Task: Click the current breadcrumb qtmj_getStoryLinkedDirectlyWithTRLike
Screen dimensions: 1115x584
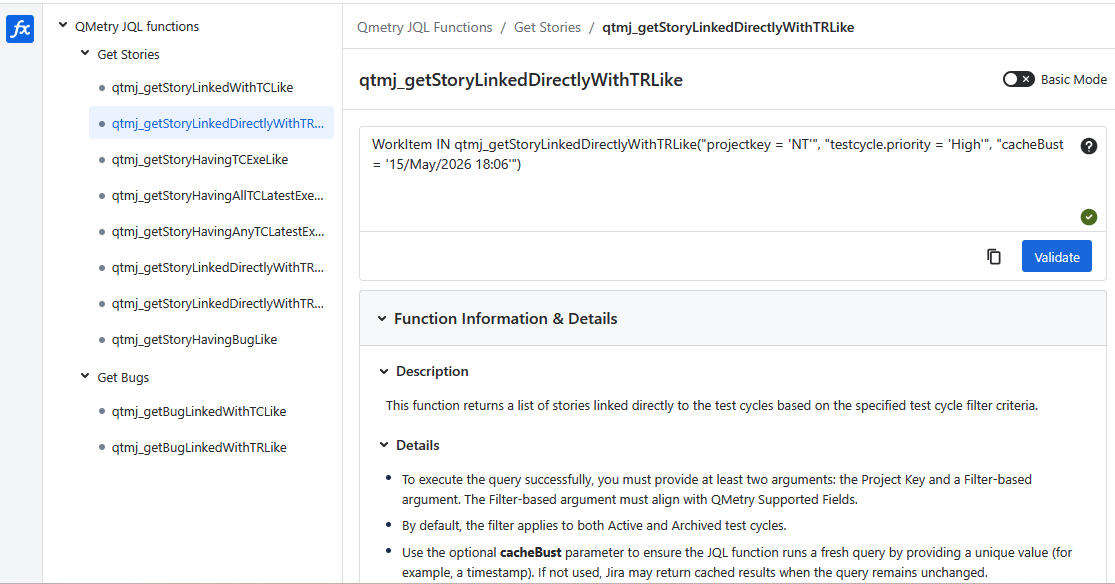Action: tap(728, 27)
